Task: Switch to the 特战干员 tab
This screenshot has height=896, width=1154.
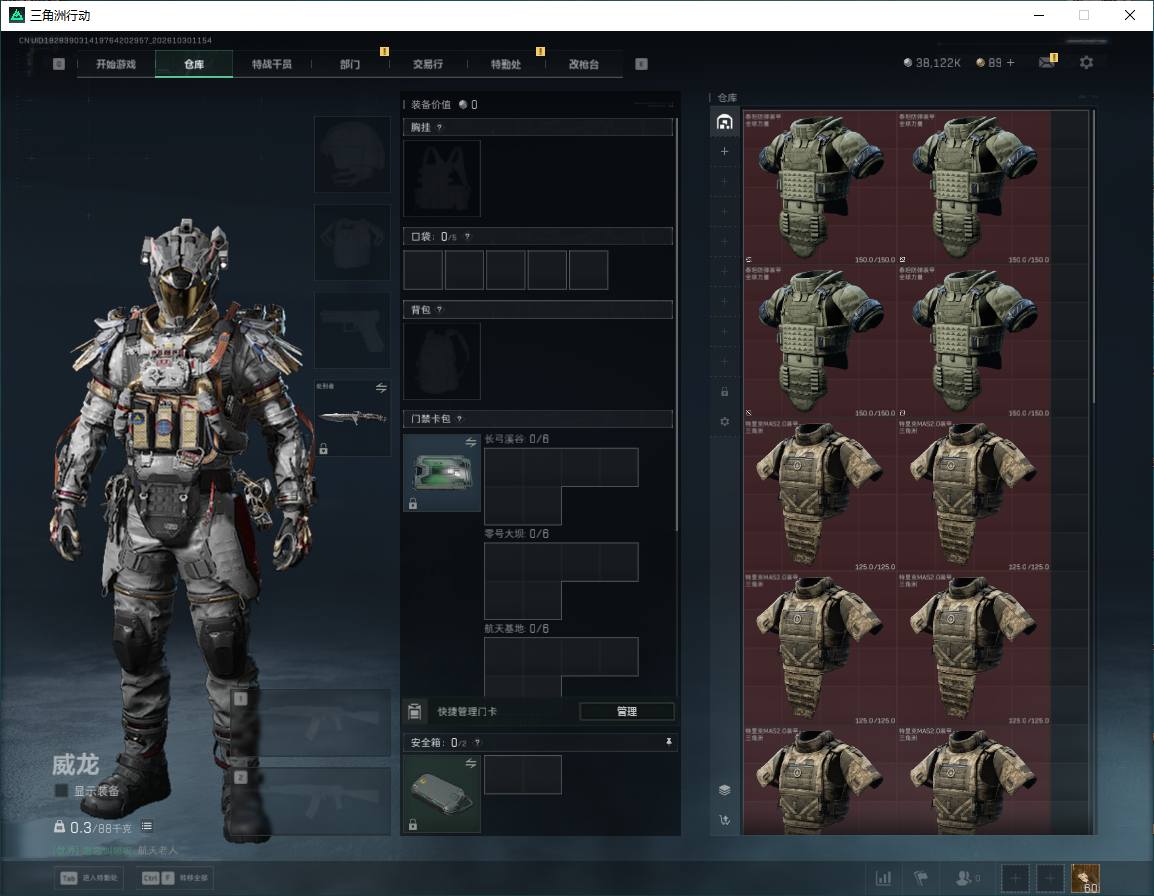Action: [x=272, y=64]
